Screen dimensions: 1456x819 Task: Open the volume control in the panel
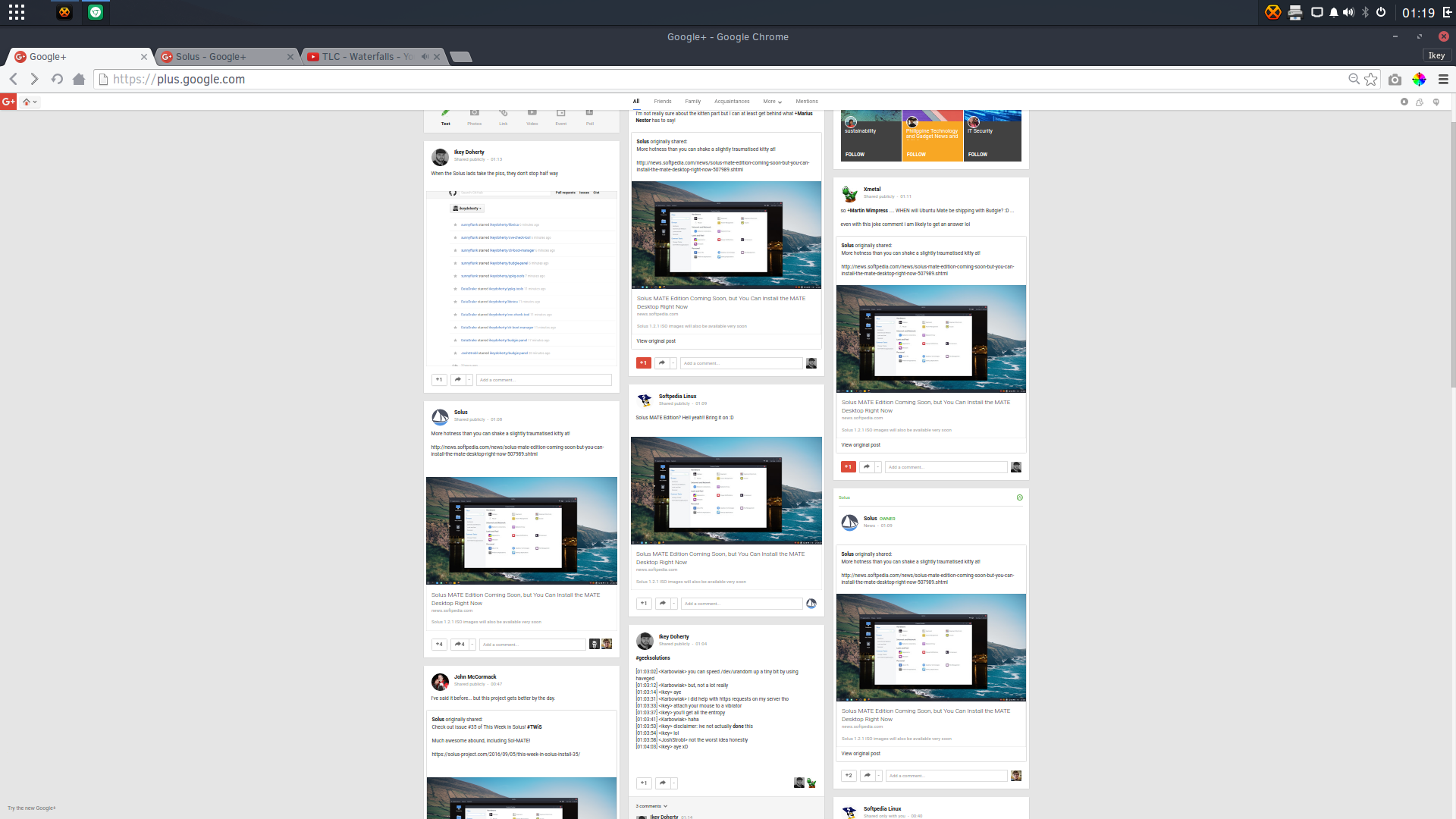click(x=1348, y=12)
